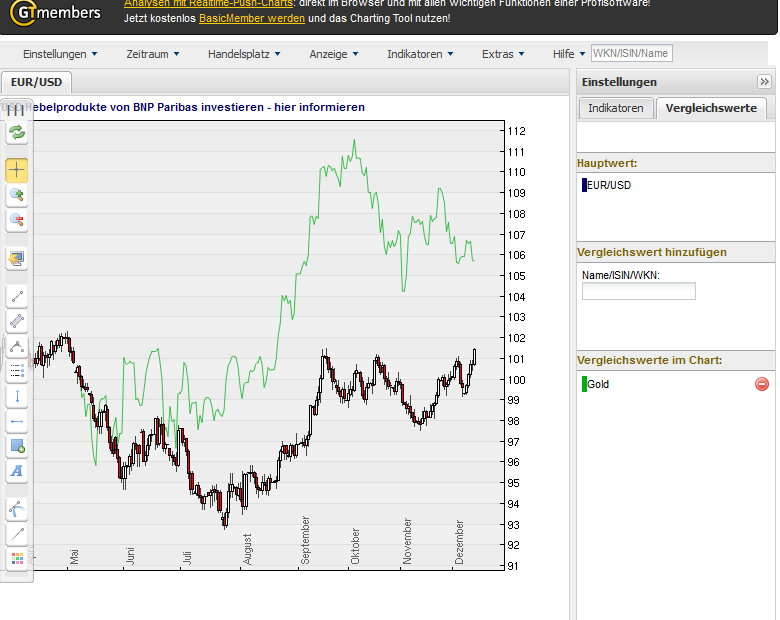Select the trend line drawing tool
This screenshot has width=780, height=620.
(16, 297)
